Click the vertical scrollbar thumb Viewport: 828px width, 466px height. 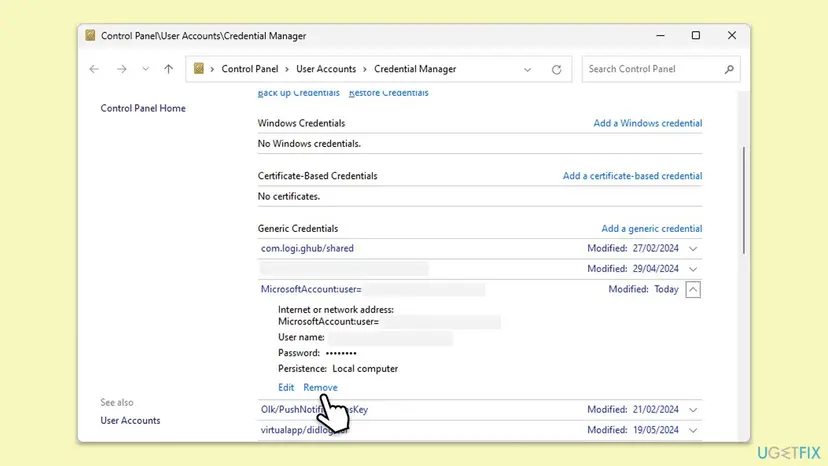[x=744, y=201]
